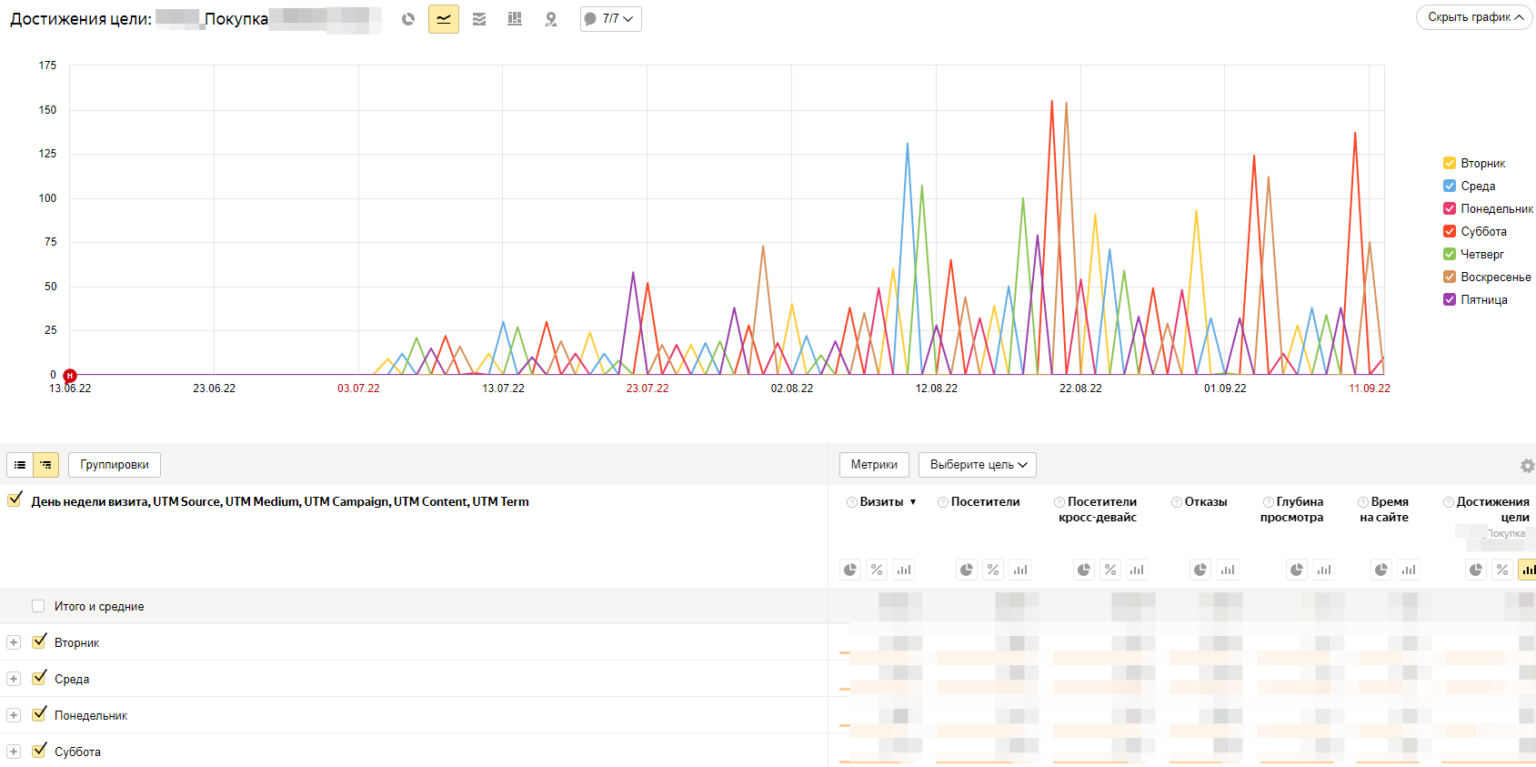Screen dimensions: 1536x767
Task: Click the Воскресенье legend color swatch
Action: point(1449,277)
